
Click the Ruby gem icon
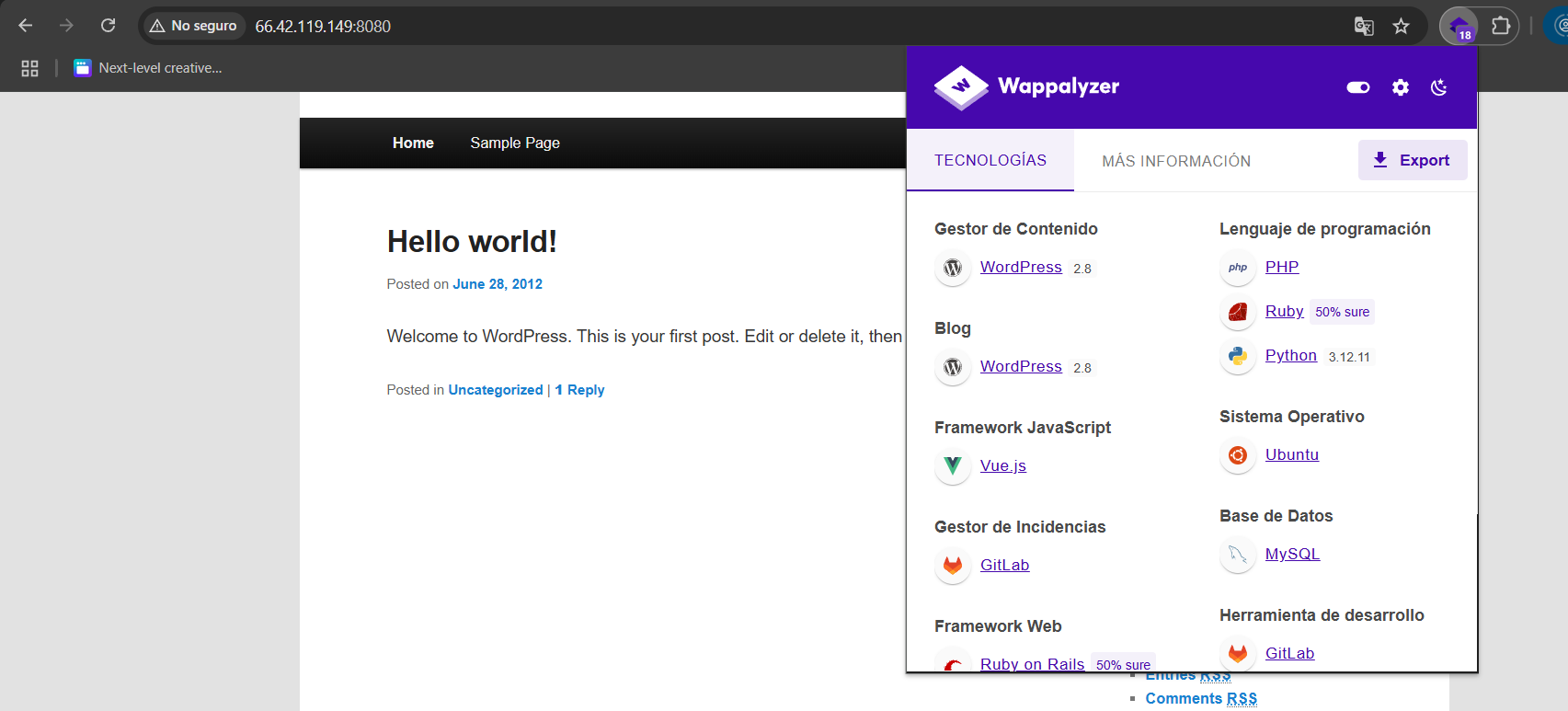[1238, 312]
